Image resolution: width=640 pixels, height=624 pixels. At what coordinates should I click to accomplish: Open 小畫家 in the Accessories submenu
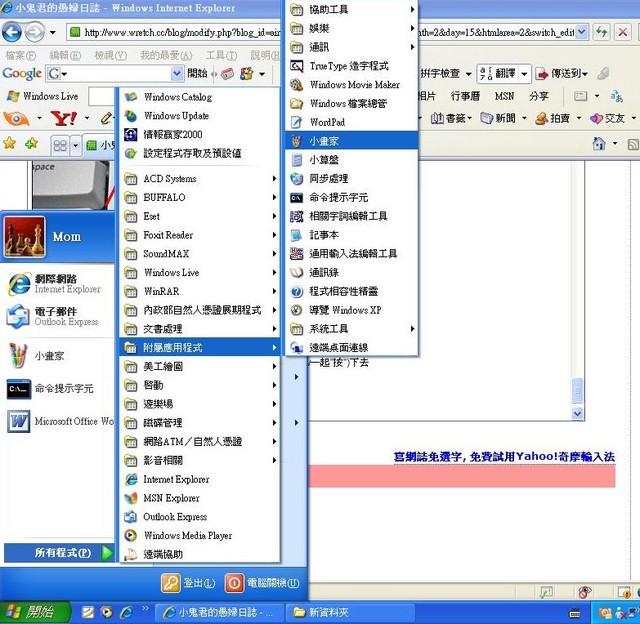pyautogui.click(x=351, y=141)
